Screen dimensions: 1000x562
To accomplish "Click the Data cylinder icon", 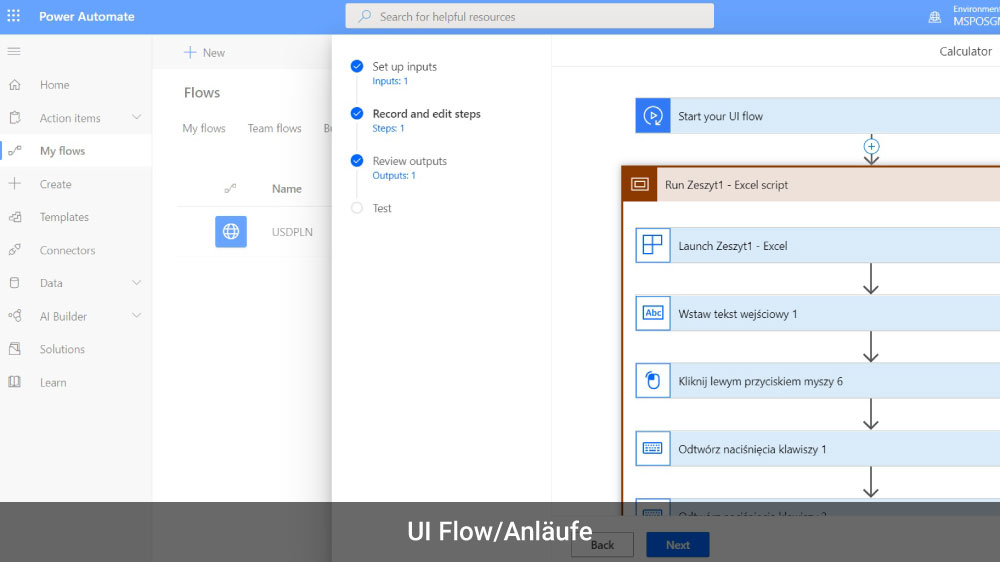I will coord(15,283).
